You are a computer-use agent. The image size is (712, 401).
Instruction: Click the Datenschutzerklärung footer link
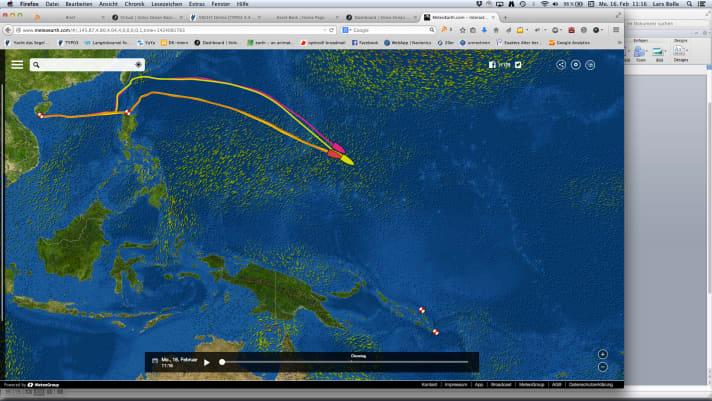595,384
